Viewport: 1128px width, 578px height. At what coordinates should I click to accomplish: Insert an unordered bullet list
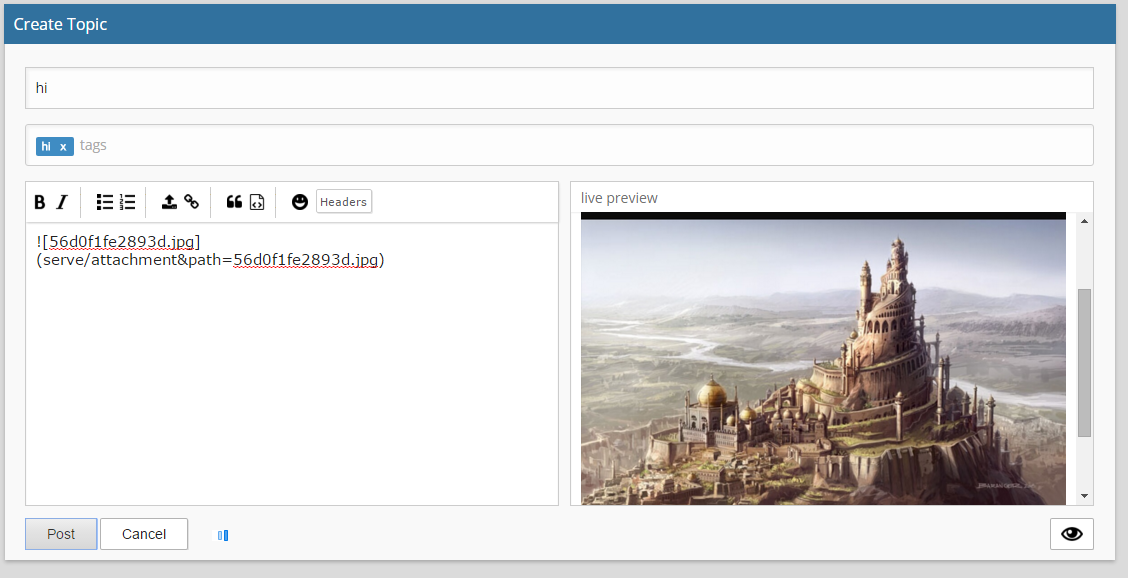click(105, 202)
